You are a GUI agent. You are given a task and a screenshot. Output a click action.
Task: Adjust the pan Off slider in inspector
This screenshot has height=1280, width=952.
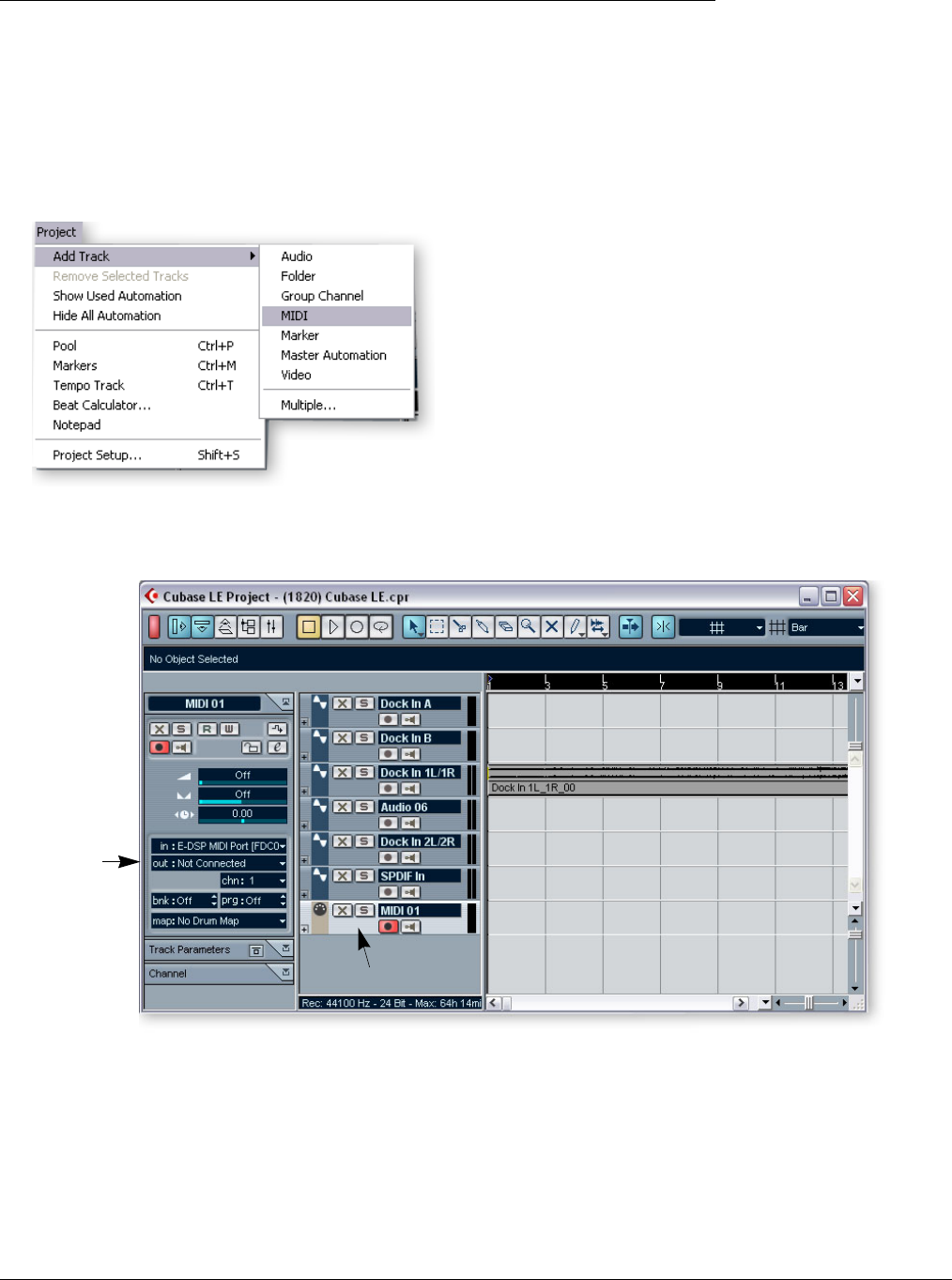point(242,795)
